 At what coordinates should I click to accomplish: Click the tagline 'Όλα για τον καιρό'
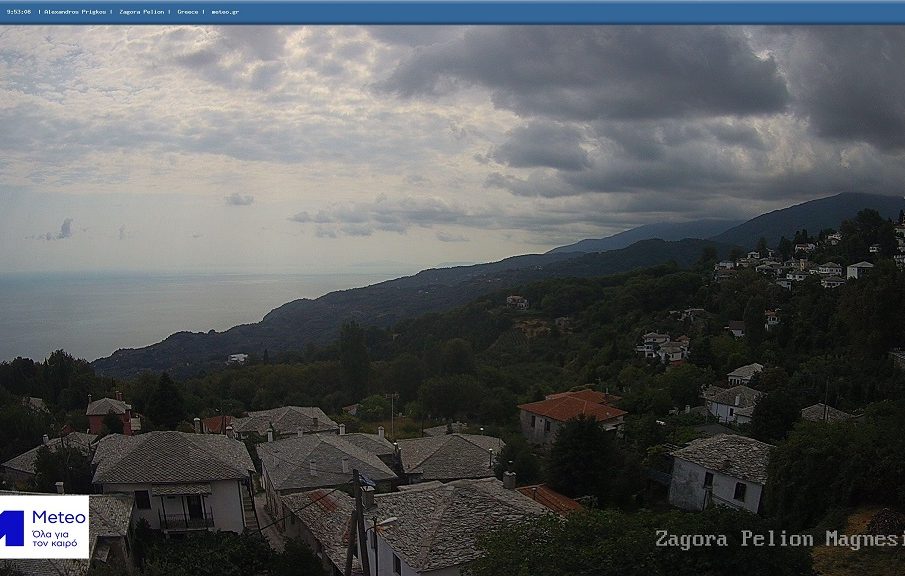pyautogui.click(x=55, y=538)
